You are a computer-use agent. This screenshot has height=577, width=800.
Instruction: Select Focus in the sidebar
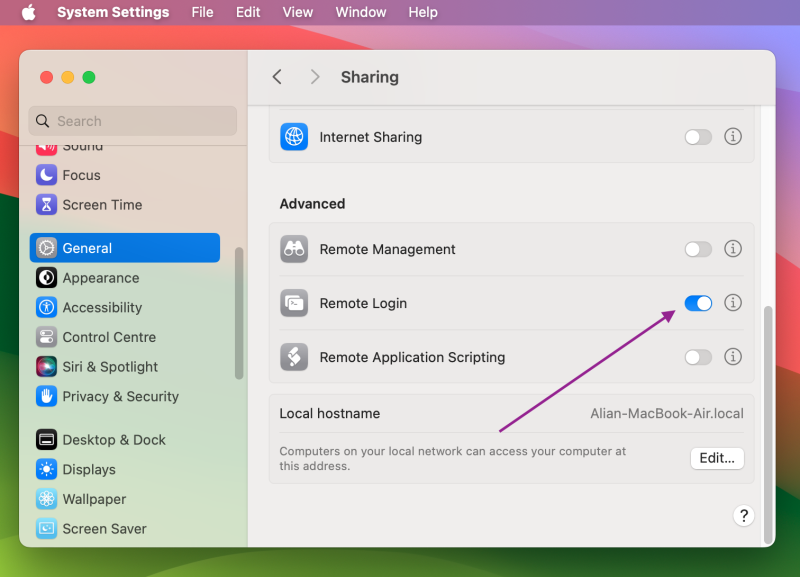(125, 175)
